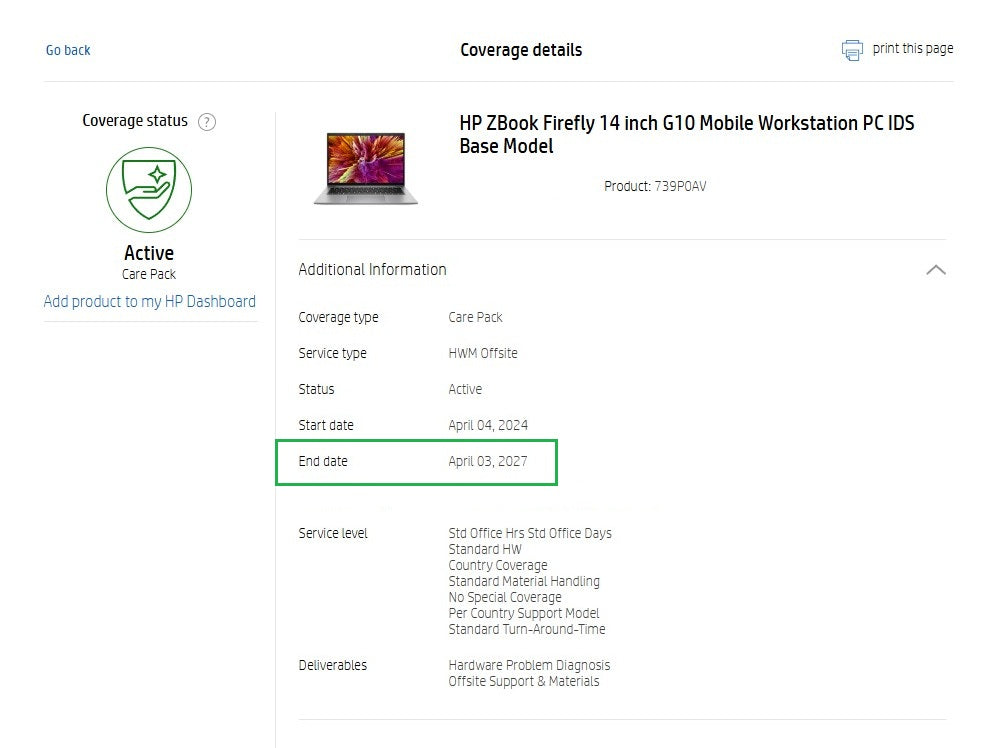This screenshot has width=999, height=748.
Task: Click the 'Deliverables' label
Action: (x=333, y=665)
